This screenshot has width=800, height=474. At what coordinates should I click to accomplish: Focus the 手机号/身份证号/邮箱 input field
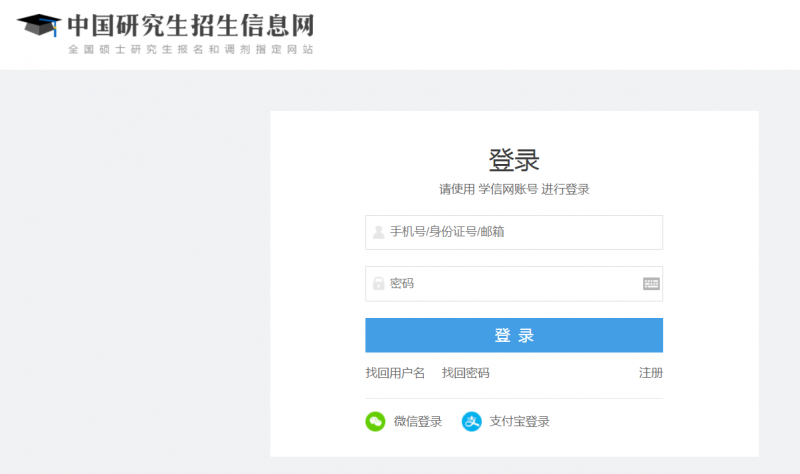(520, 233)
